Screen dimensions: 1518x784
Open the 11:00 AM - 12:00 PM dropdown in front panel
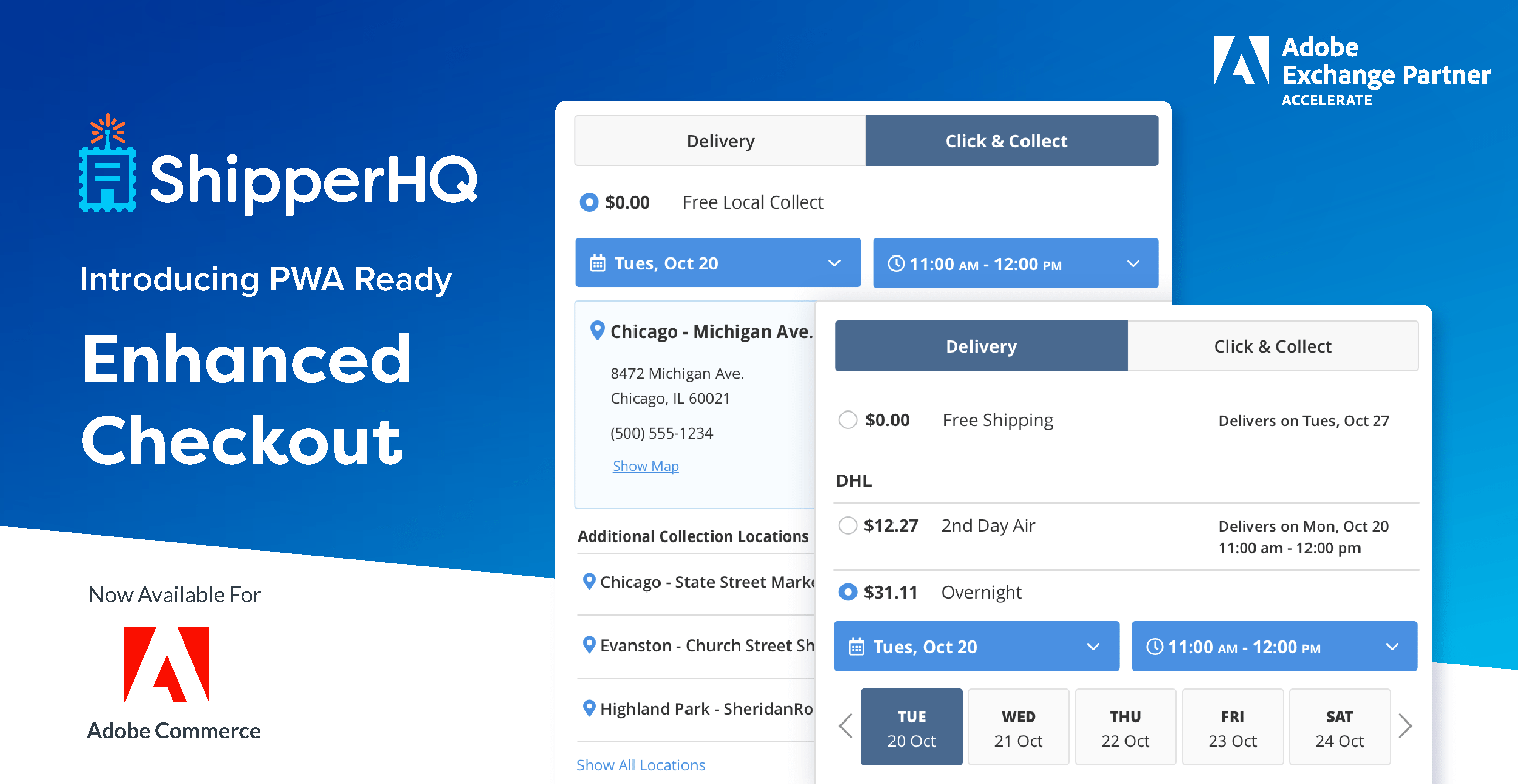[x=1274, y=646]
